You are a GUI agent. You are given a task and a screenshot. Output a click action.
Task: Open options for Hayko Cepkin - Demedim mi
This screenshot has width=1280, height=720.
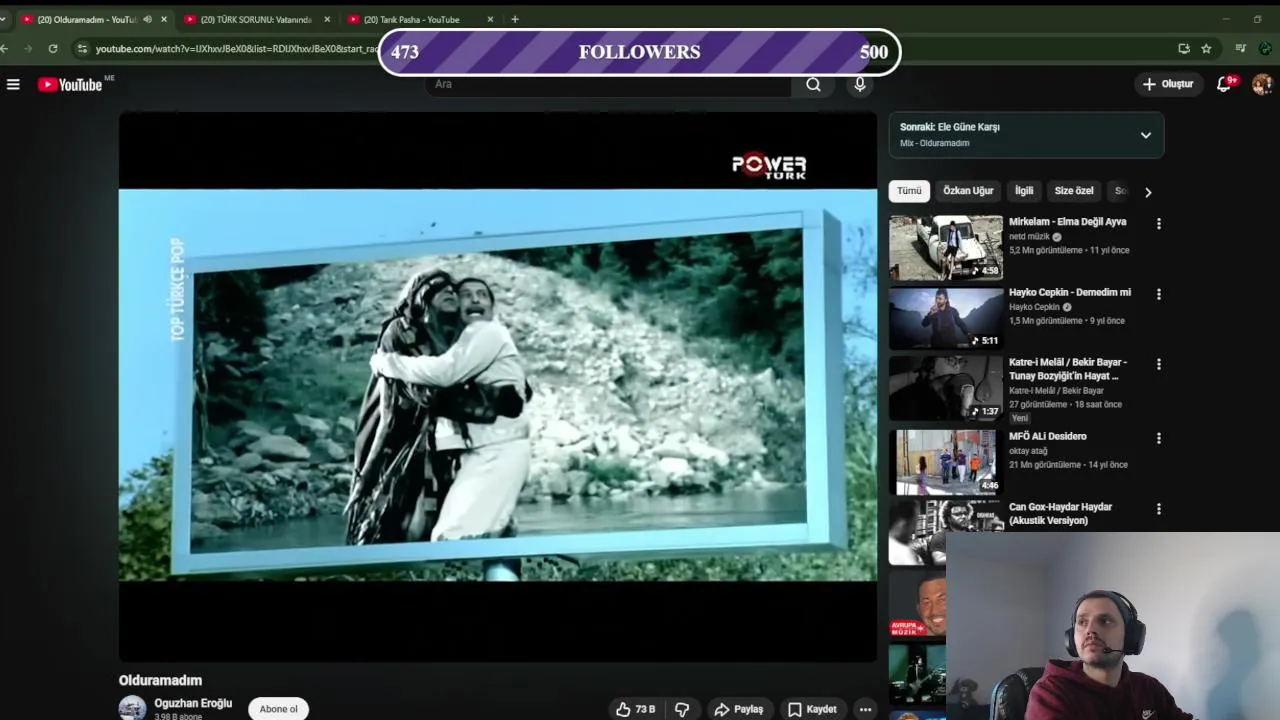click(x=1159, y=295)
